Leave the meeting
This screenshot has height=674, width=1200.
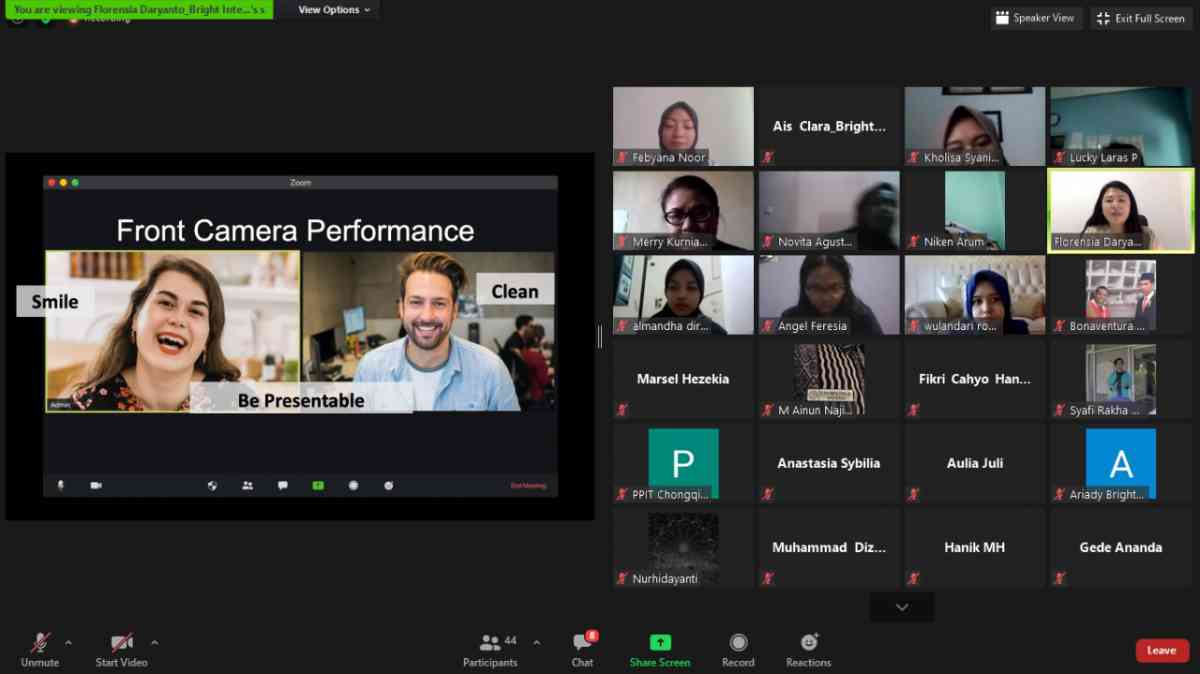[x=1162, y=650]
